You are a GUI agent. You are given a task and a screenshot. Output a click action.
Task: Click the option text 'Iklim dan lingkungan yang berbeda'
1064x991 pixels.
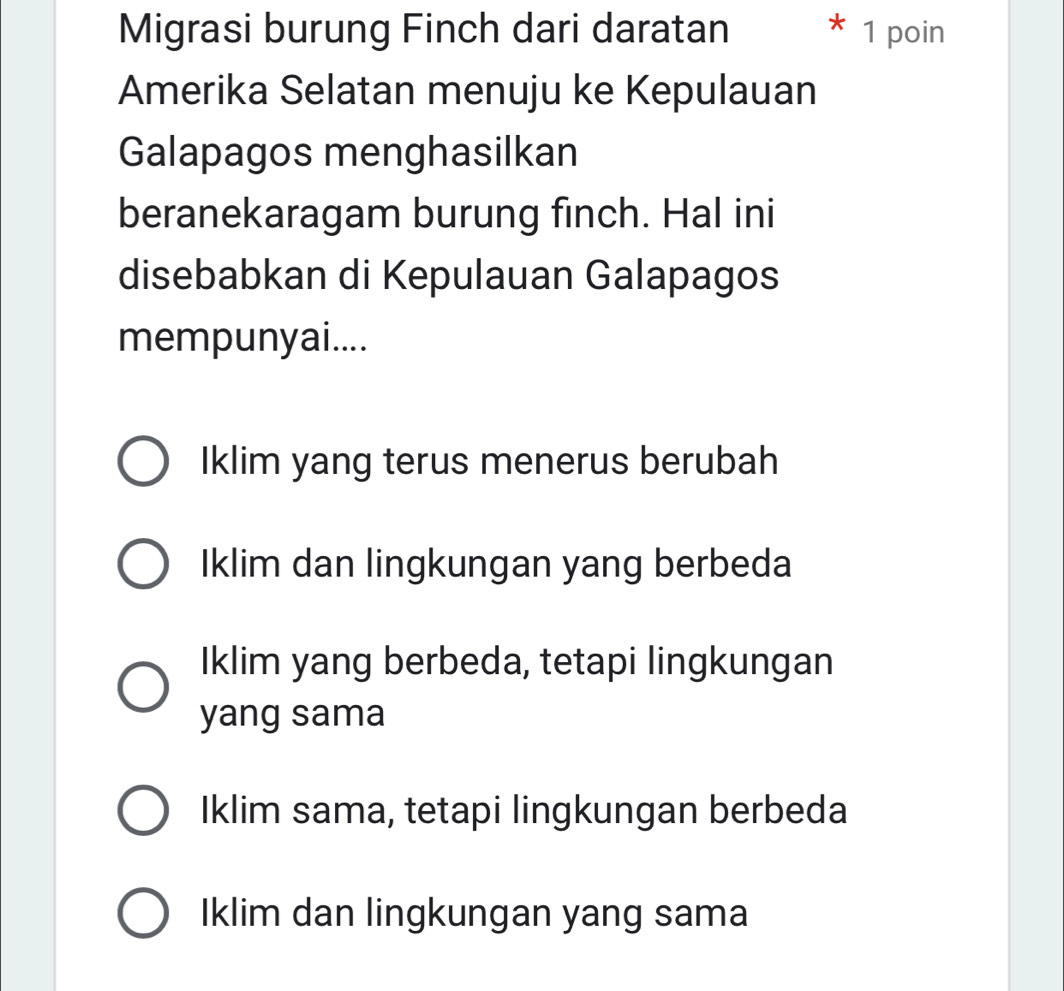click(496, 565)
